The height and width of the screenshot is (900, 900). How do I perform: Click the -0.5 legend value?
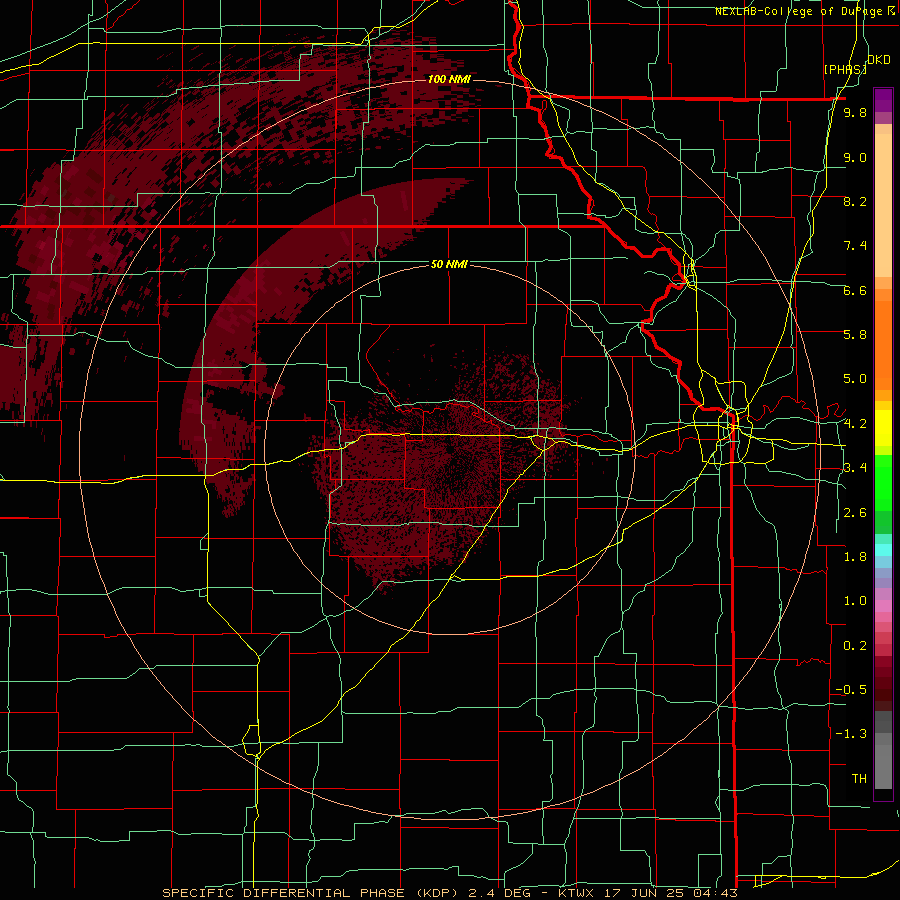tap(851, 690)
